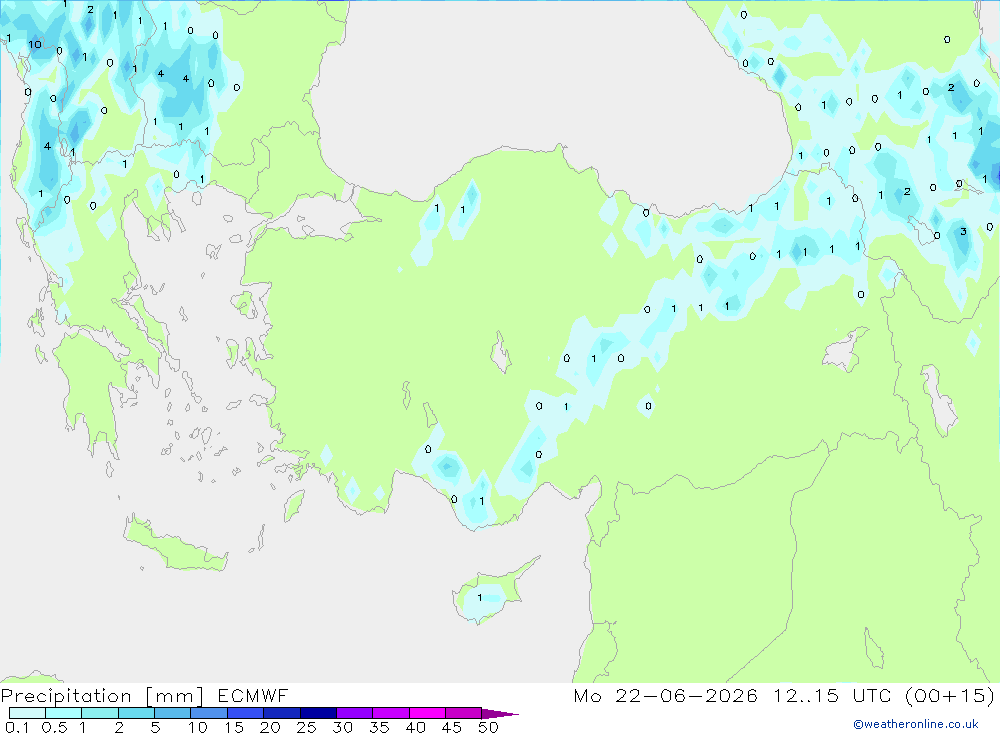Click the 25–30 mm navy legend swatch
The width and height of the screenshot is (1000, 733).
[x=318, y=713]
